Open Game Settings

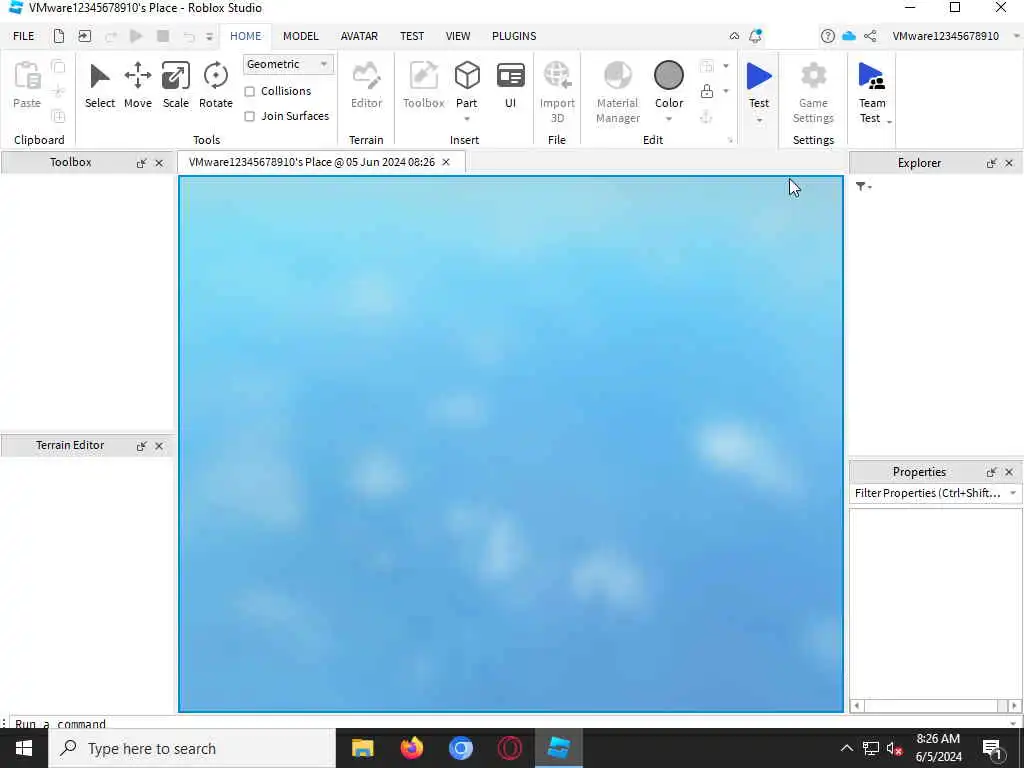[813, 92]
